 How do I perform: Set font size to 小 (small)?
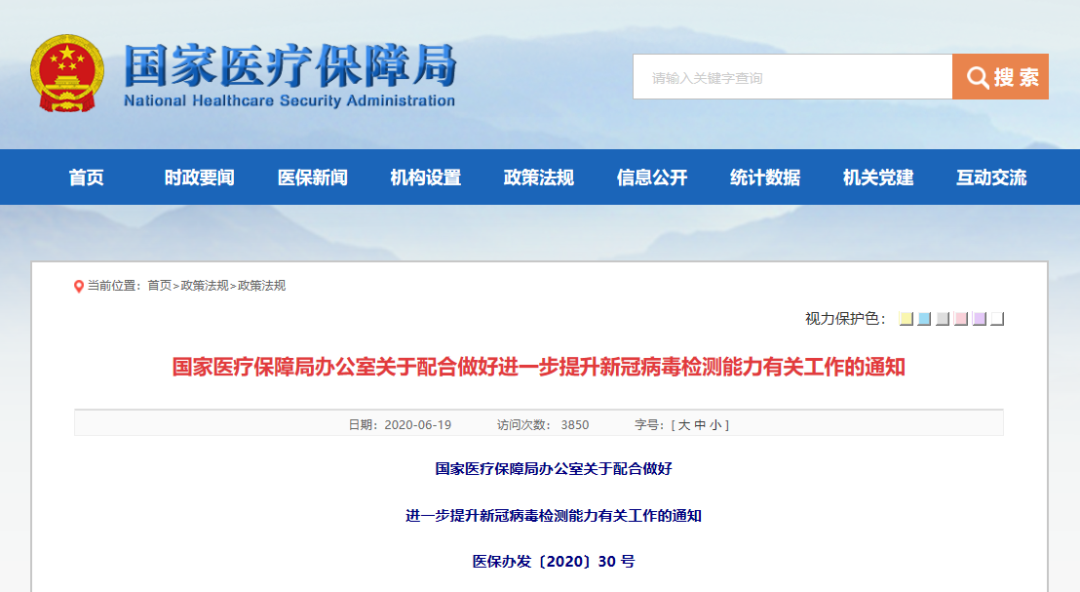pos(716,425)
